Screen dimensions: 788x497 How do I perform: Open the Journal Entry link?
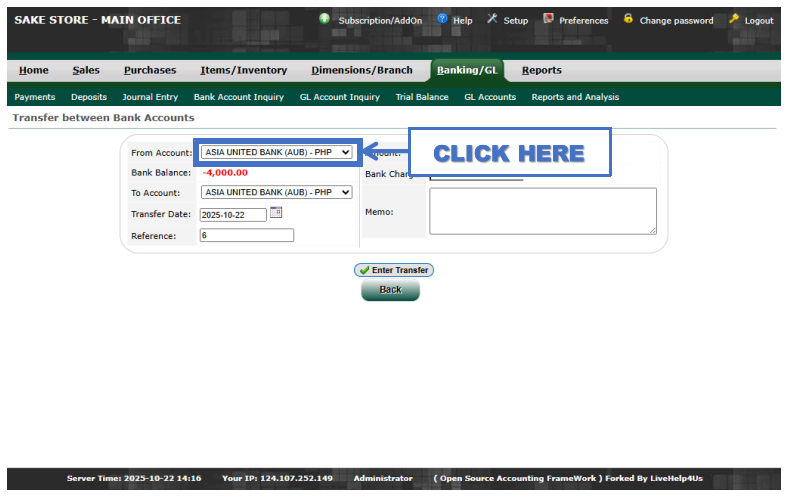pos(150,97)
